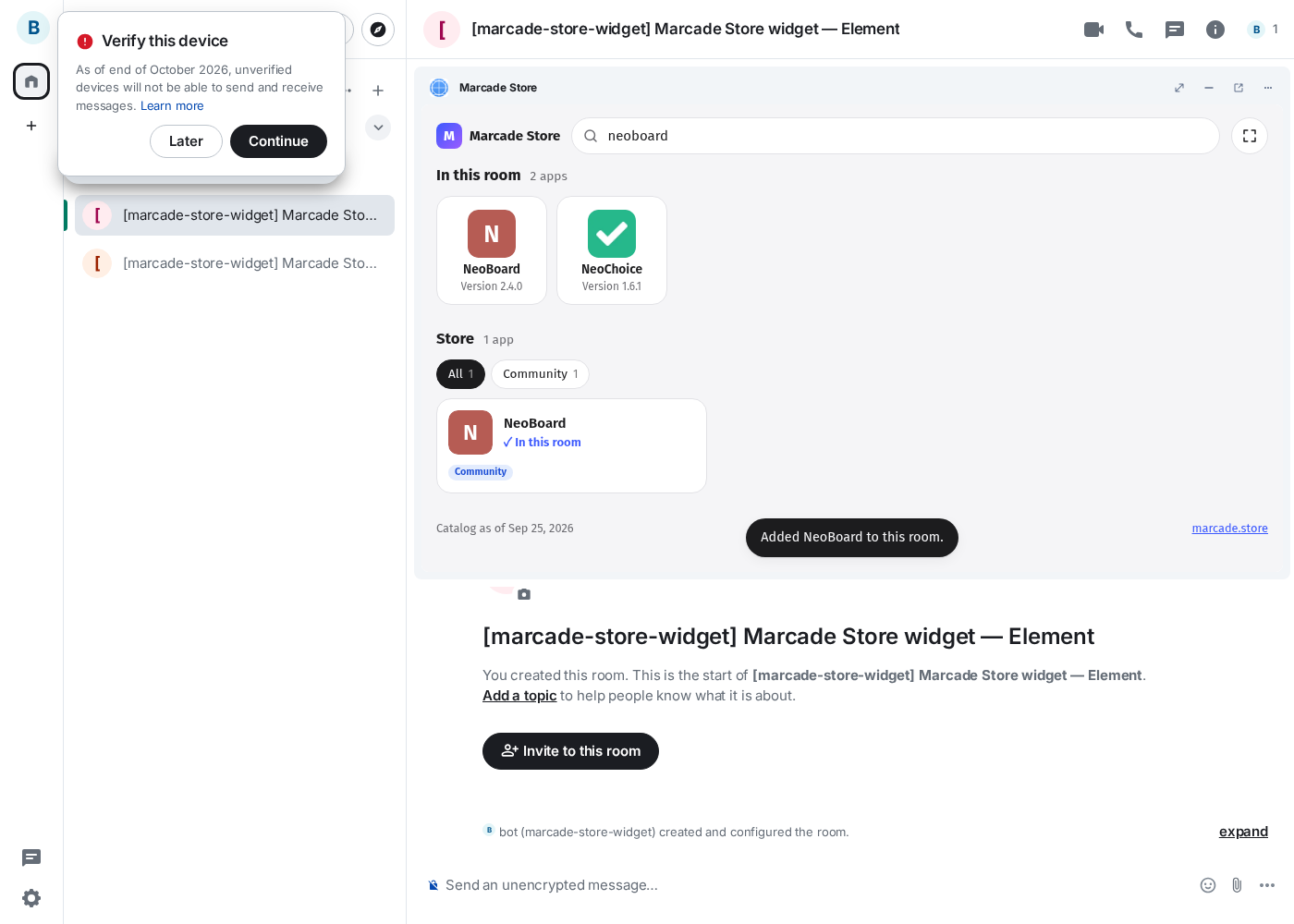This screenshot has width=1294, height=924.
Task: Click the Send an unencrypted message field
Action: 813,885
